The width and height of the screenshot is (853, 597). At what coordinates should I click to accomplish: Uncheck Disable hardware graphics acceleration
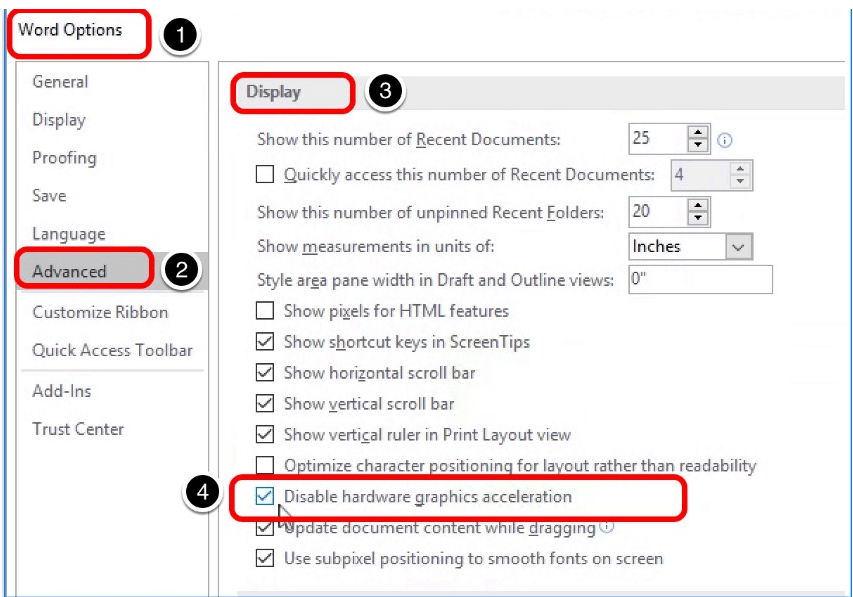click(x=265, y=496)
